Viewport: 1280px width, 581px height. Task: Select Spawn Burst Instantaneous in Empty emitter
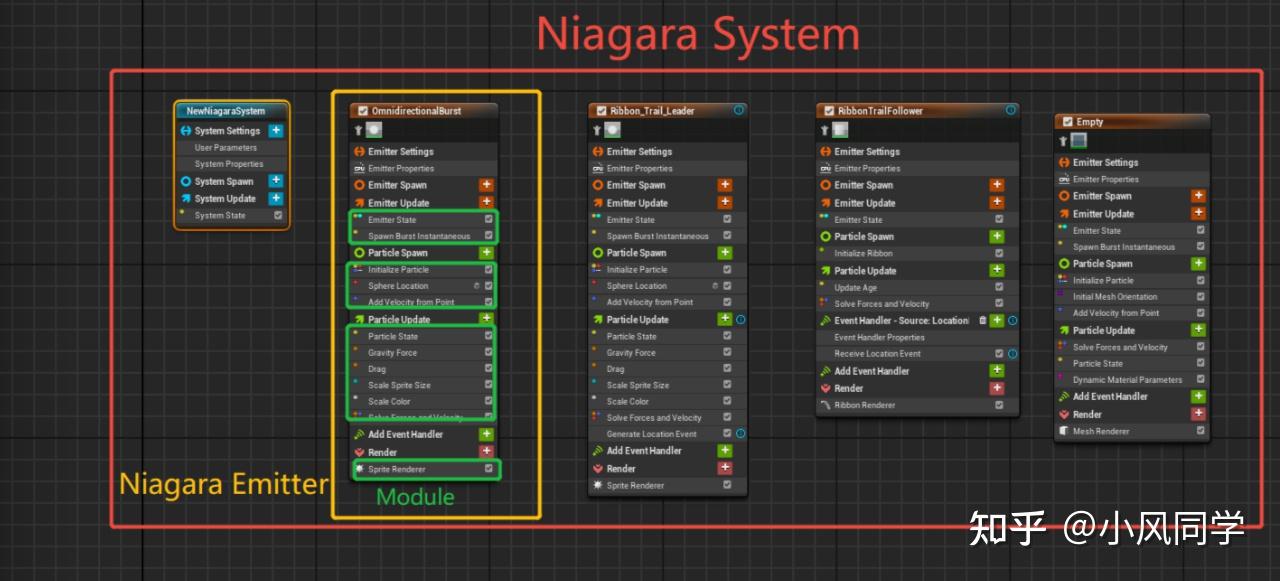[x=1124, y=247]
